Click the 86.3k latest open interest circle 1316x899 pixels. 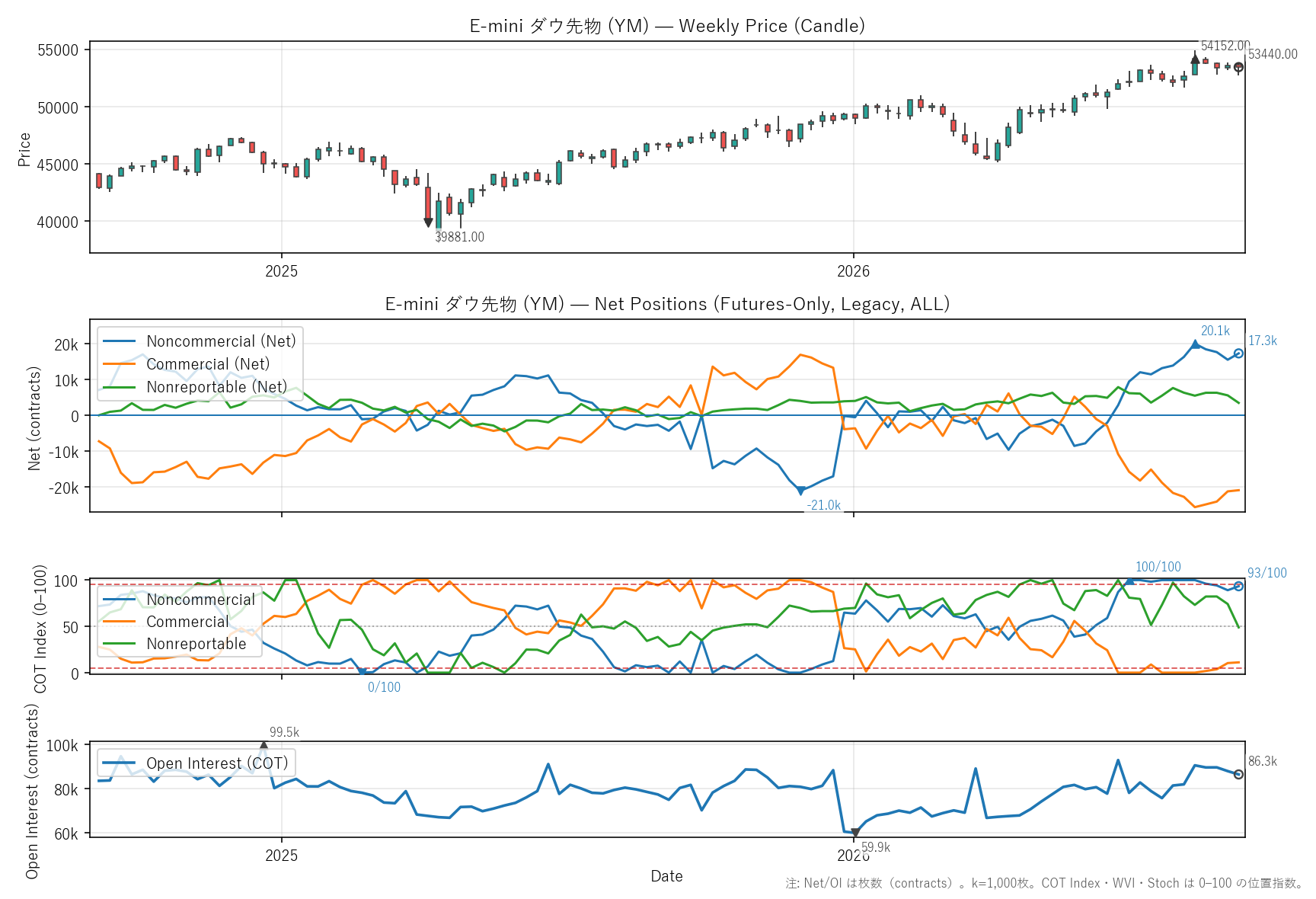(1238, 774)
